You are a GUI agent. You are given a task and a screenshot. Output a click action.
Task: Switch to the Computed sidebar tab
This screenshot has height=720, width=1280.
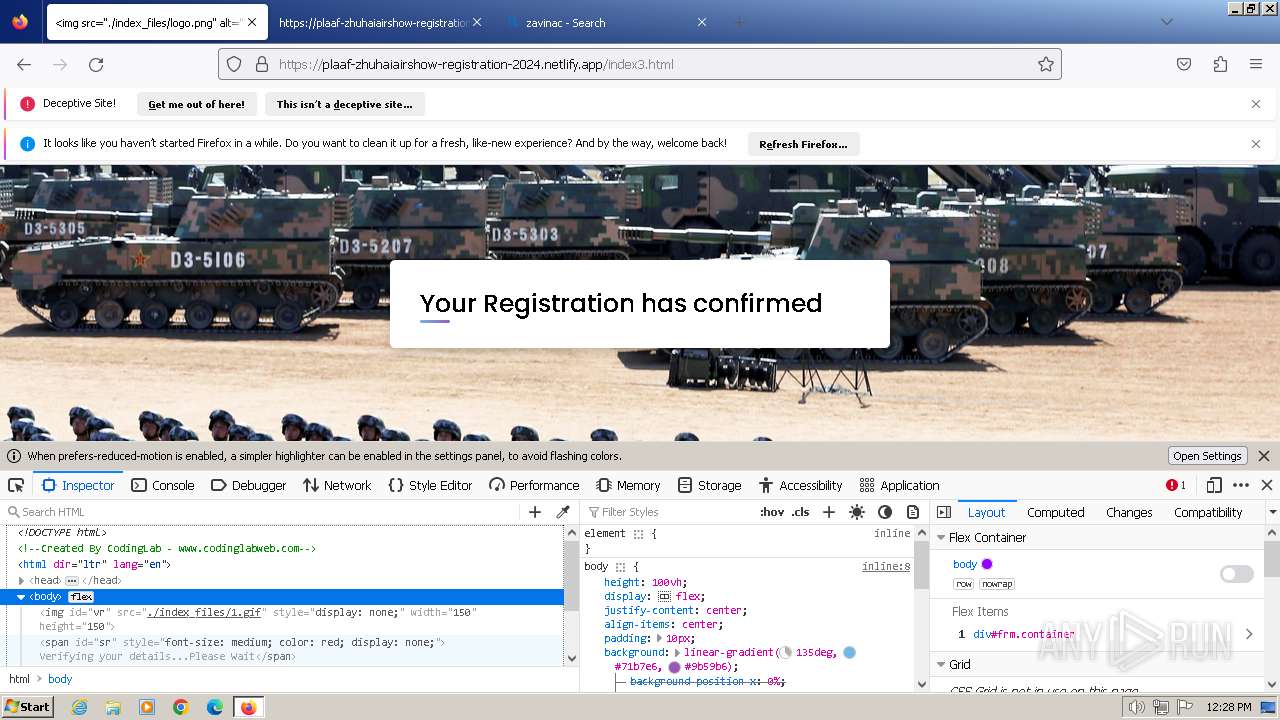click(x=1055, y=512)
